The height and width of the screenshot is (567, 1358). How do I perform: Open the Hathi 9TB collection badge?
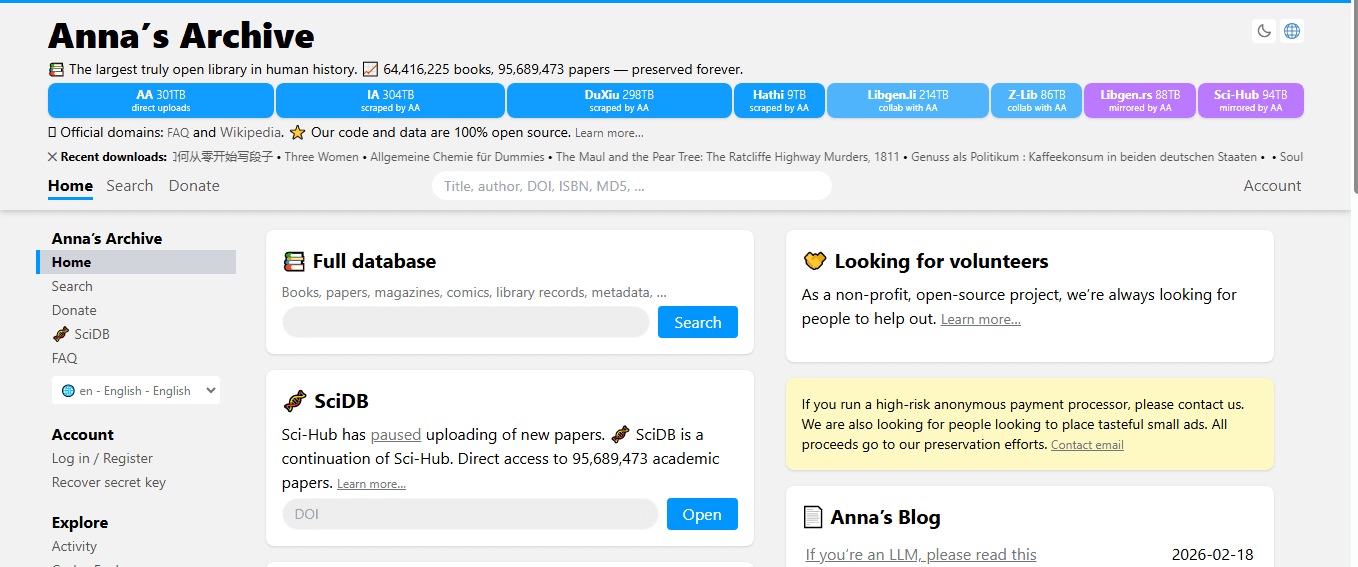point(779,101)
